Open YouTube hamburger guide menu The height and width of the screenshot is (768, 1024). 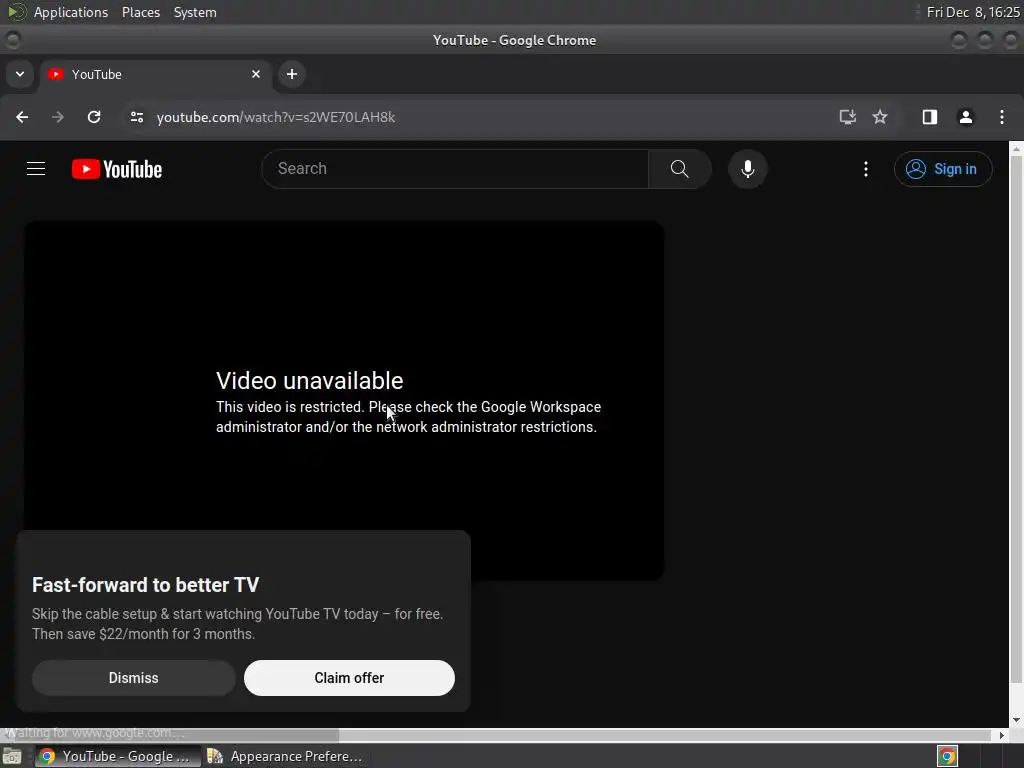tap(36, 169)
